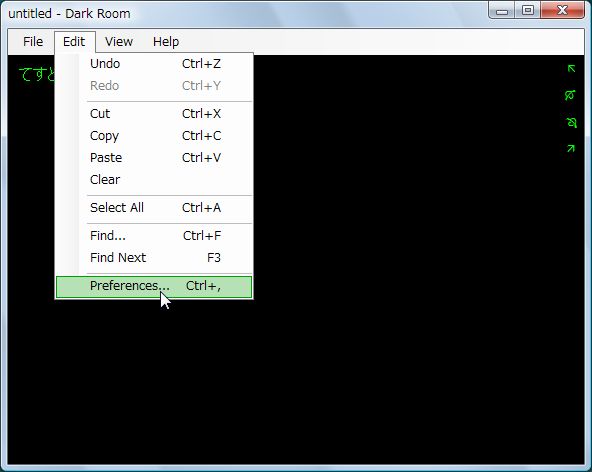
Task: Click the top up-left arrow icon
Action: [571, 68]
